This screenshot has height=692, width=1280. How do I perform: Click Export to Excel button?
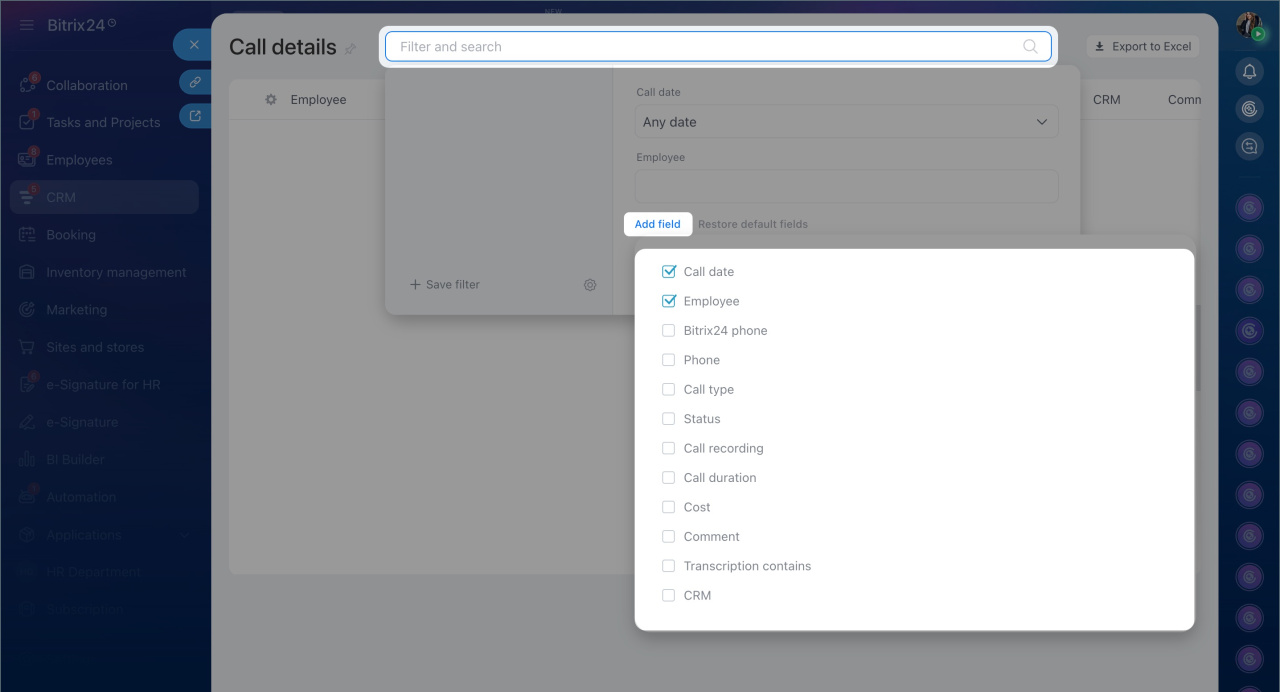(1143, 47)
